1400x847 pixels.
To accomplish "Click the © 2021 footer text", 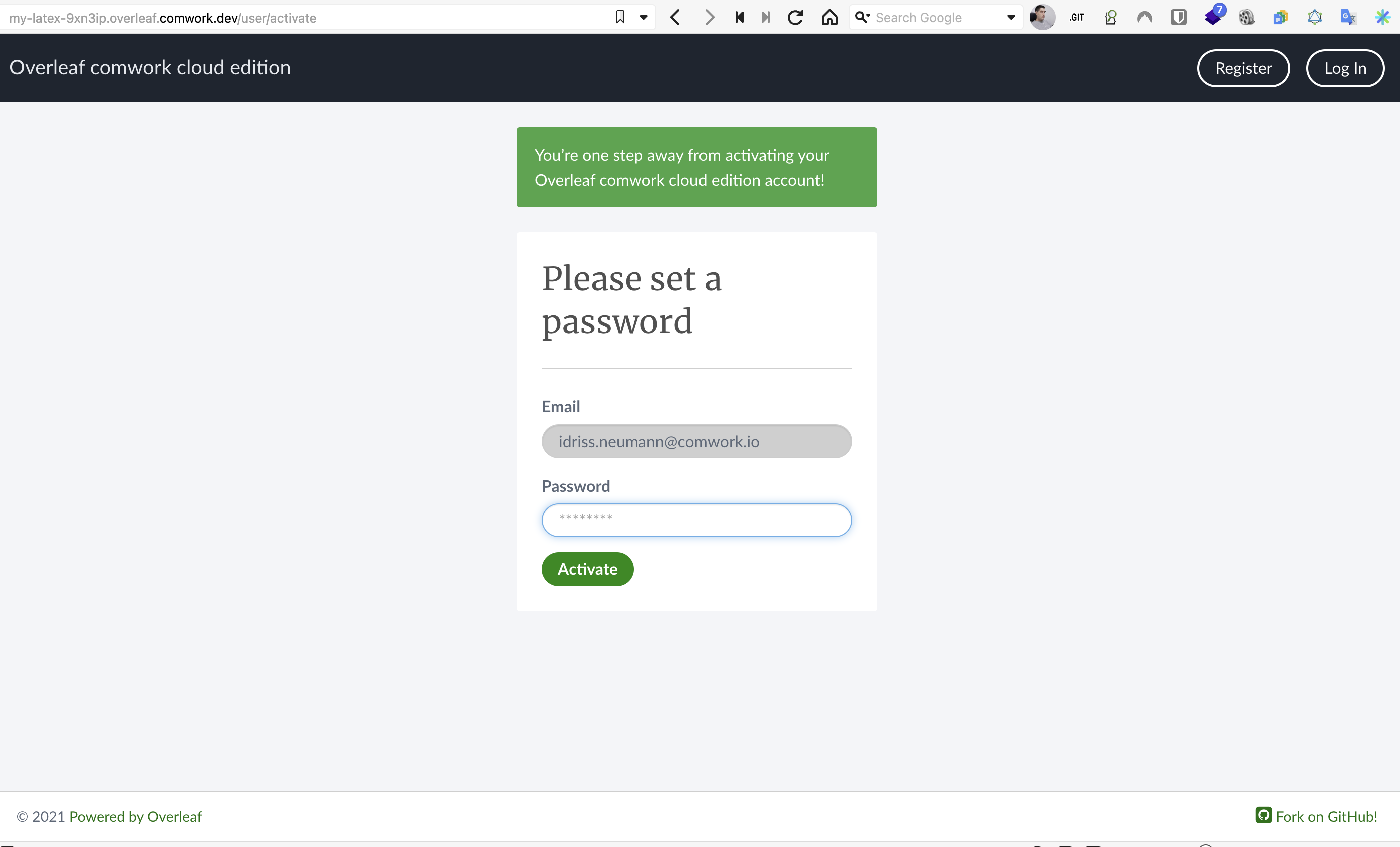I will click(x=41, y=817).
